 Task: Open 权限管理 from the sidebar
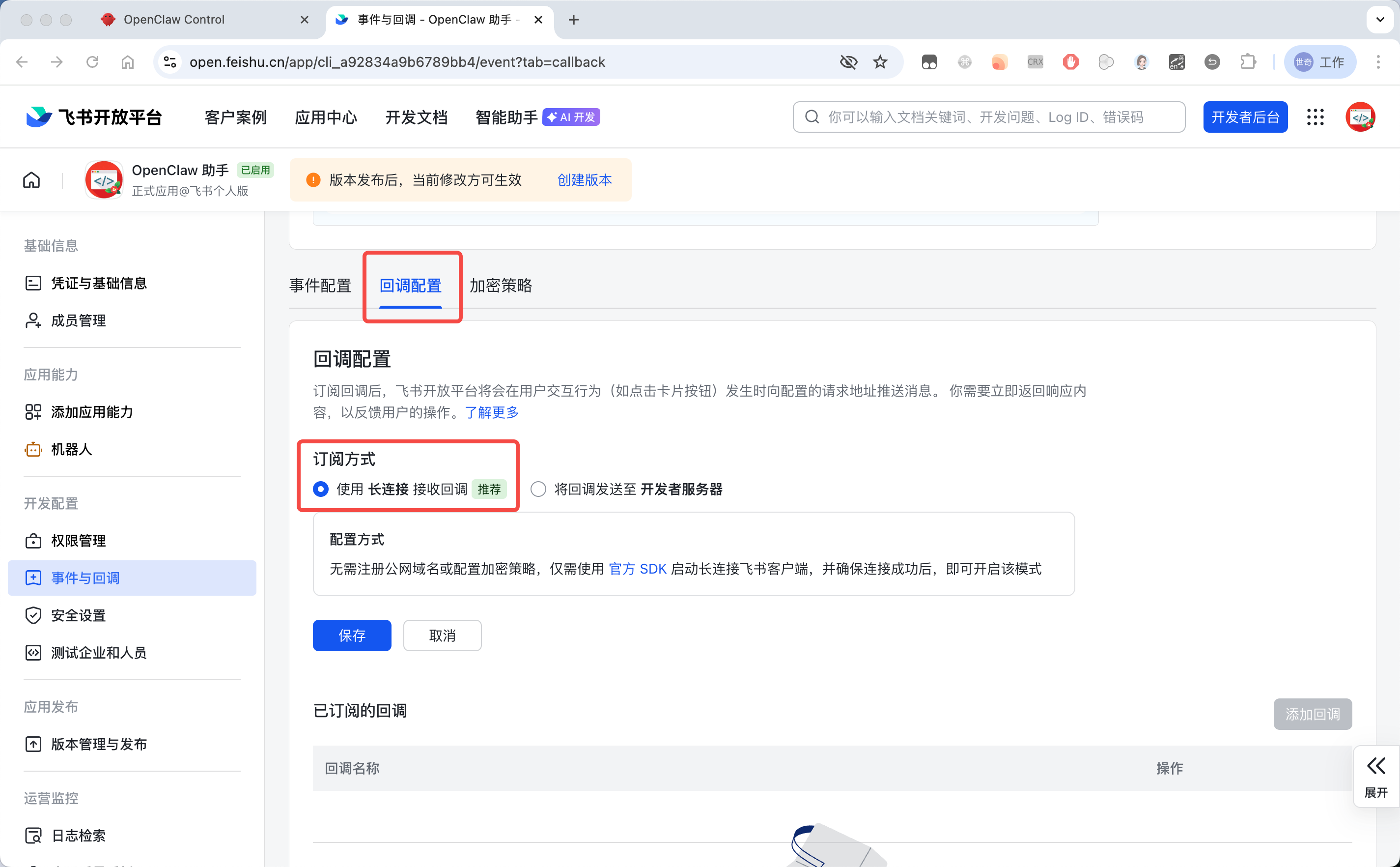(77, 540)
